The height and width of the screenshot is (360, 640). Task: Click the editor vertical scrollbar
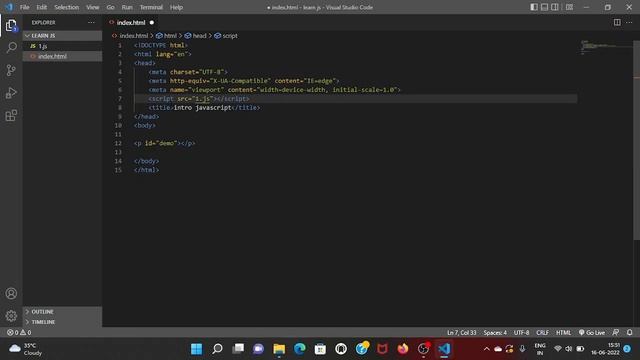(x=636, y=140)
